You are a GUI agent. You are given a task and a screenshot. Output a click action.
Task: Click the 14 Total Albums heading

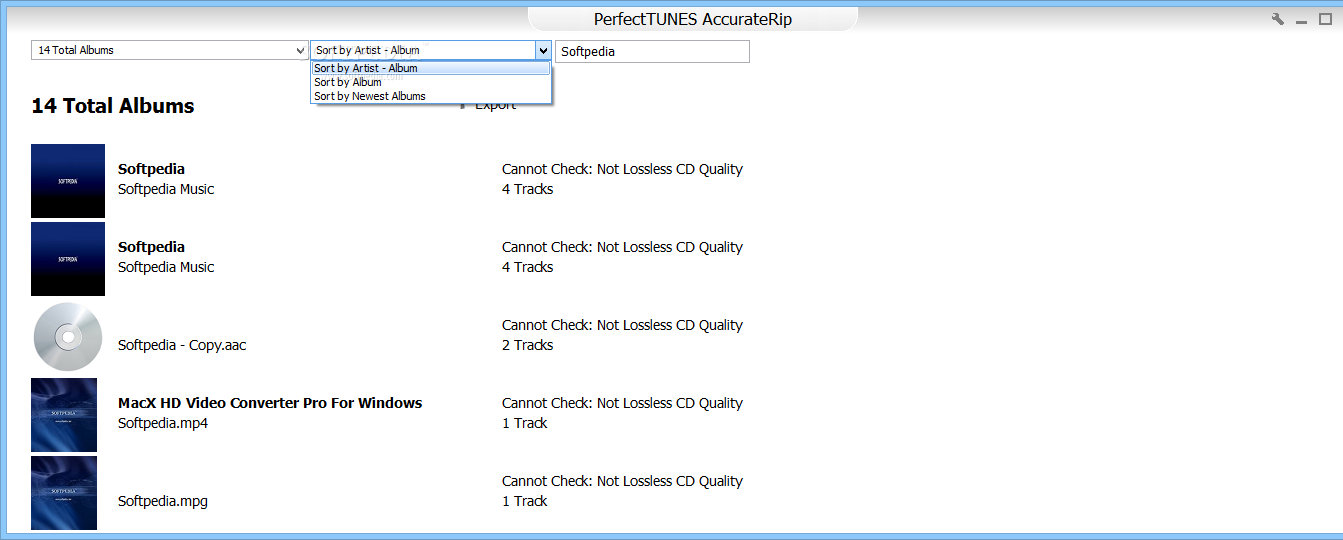point(113,106)
